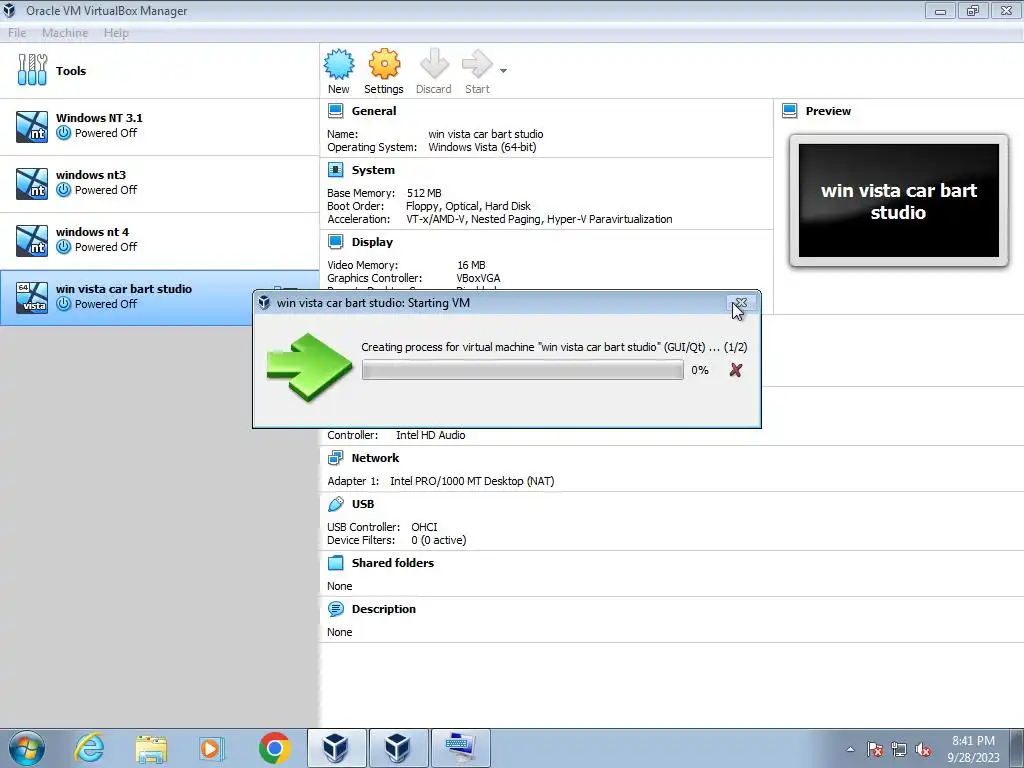Image resolution: width=1024 pixels, height=768 pixels.
Task: Click the Description section header
Action: 383,609
